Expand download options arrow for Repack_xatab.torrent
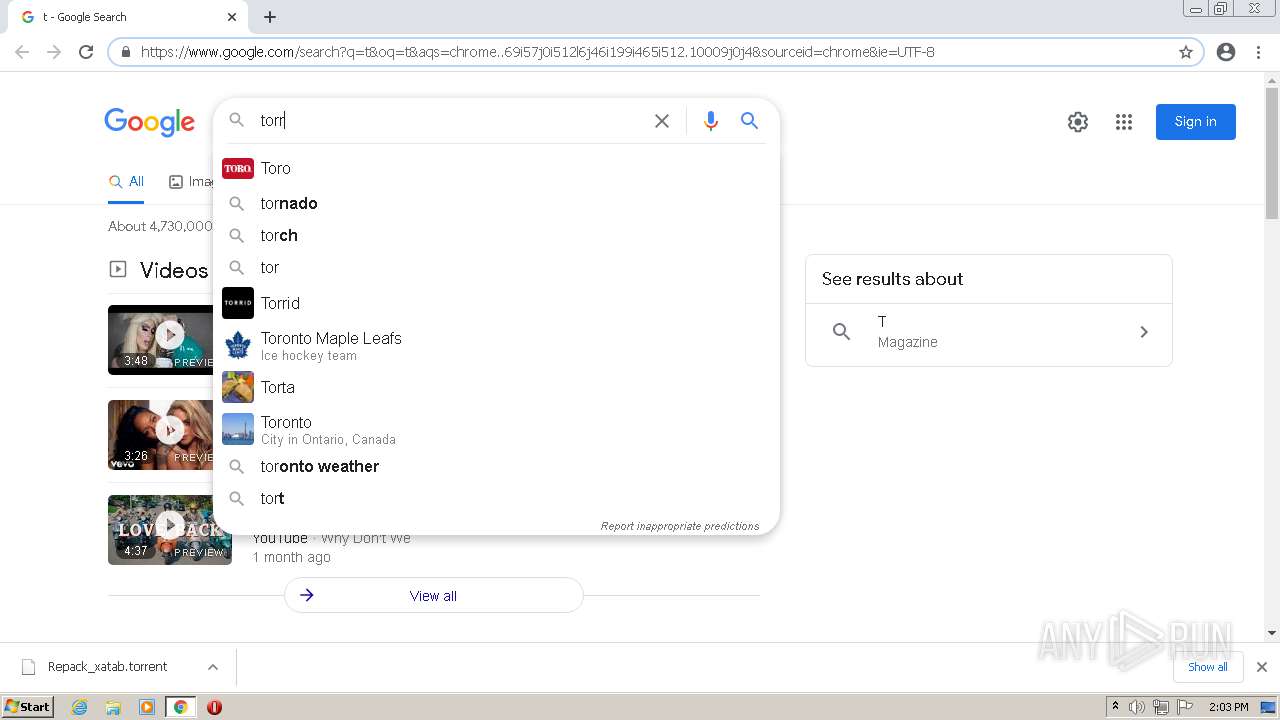The height and width of the screenshot is (720, 1280). coord(213,667)
